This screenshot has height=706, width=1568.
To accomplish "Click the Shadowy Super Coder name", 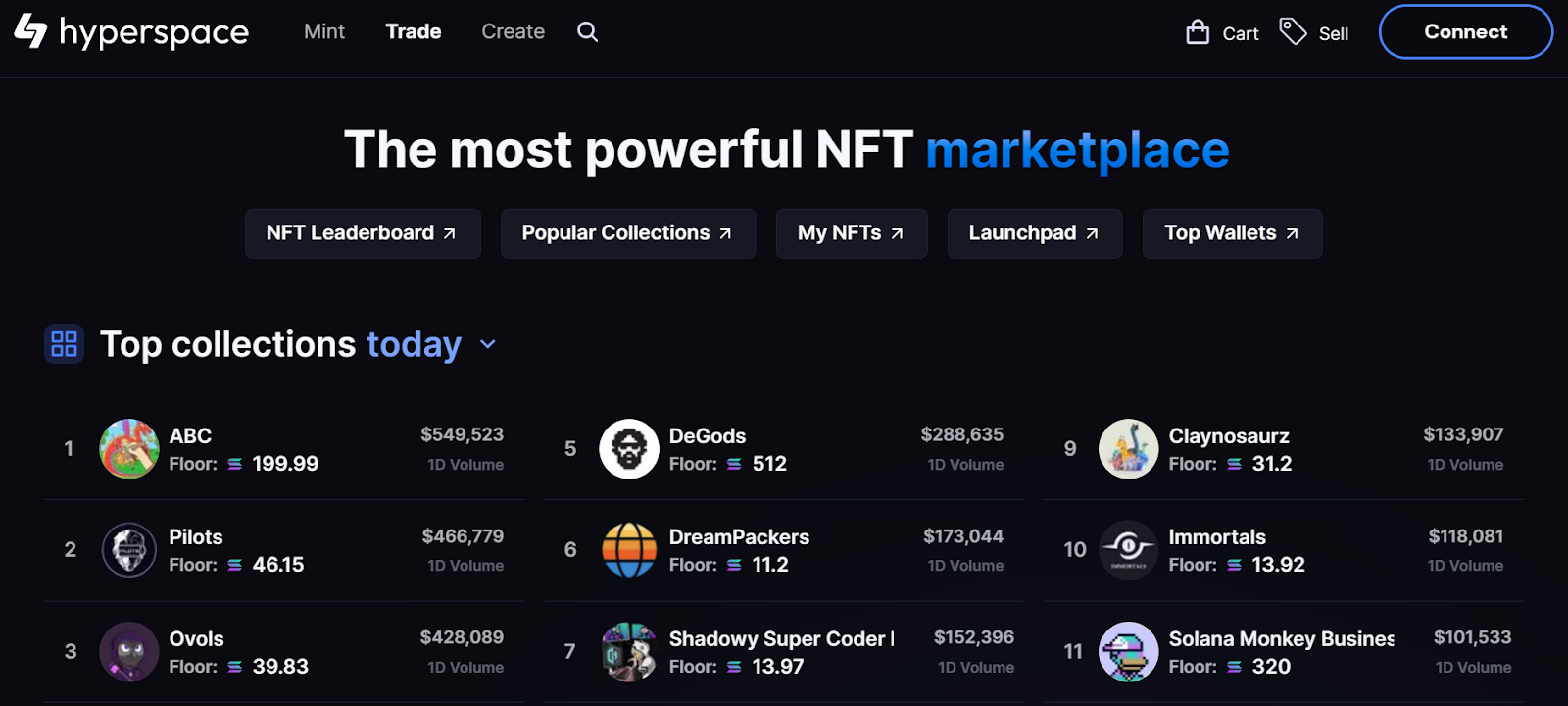I will click(x=782, y=639).
